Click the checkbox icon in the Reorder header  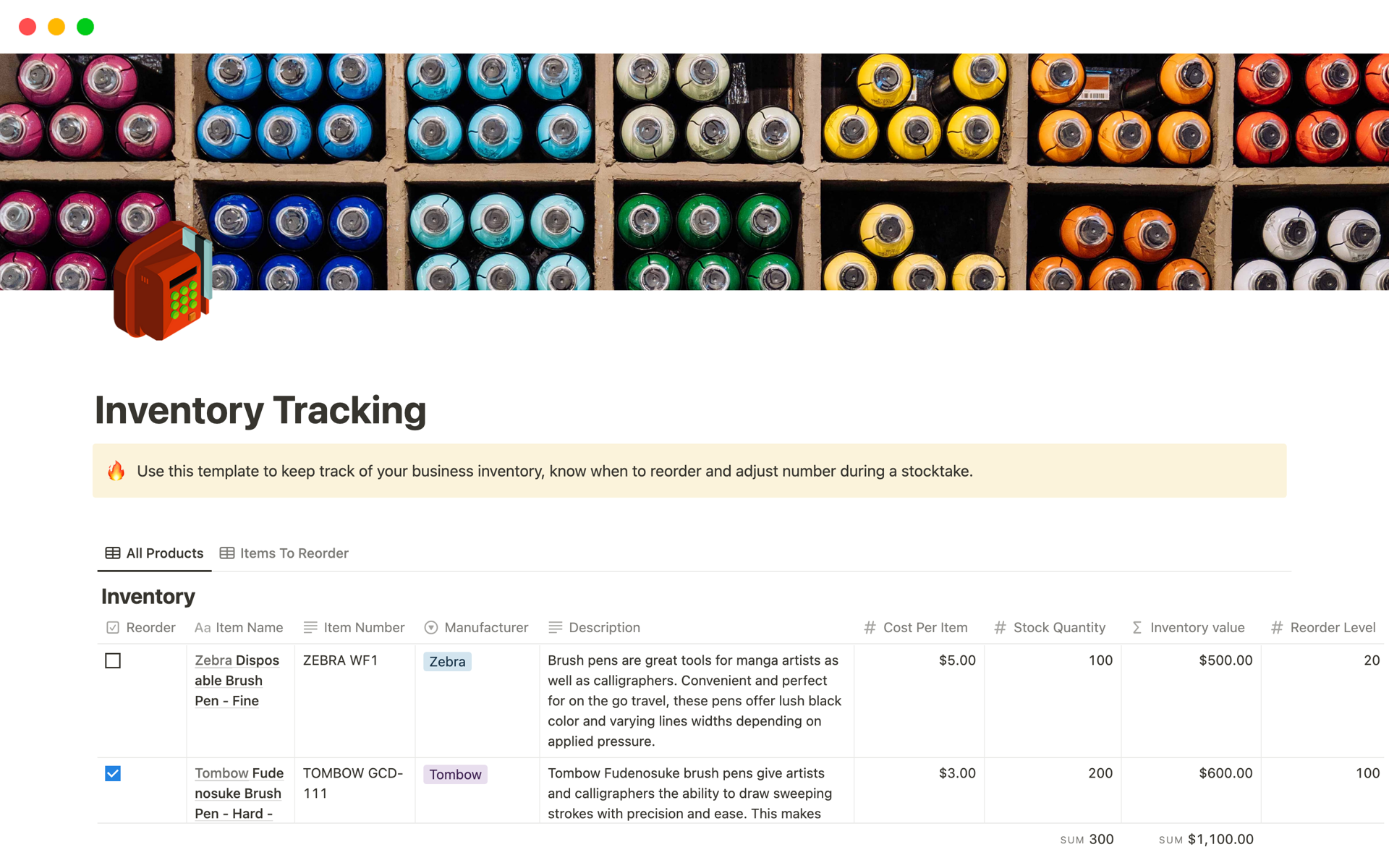pos(113,627)
